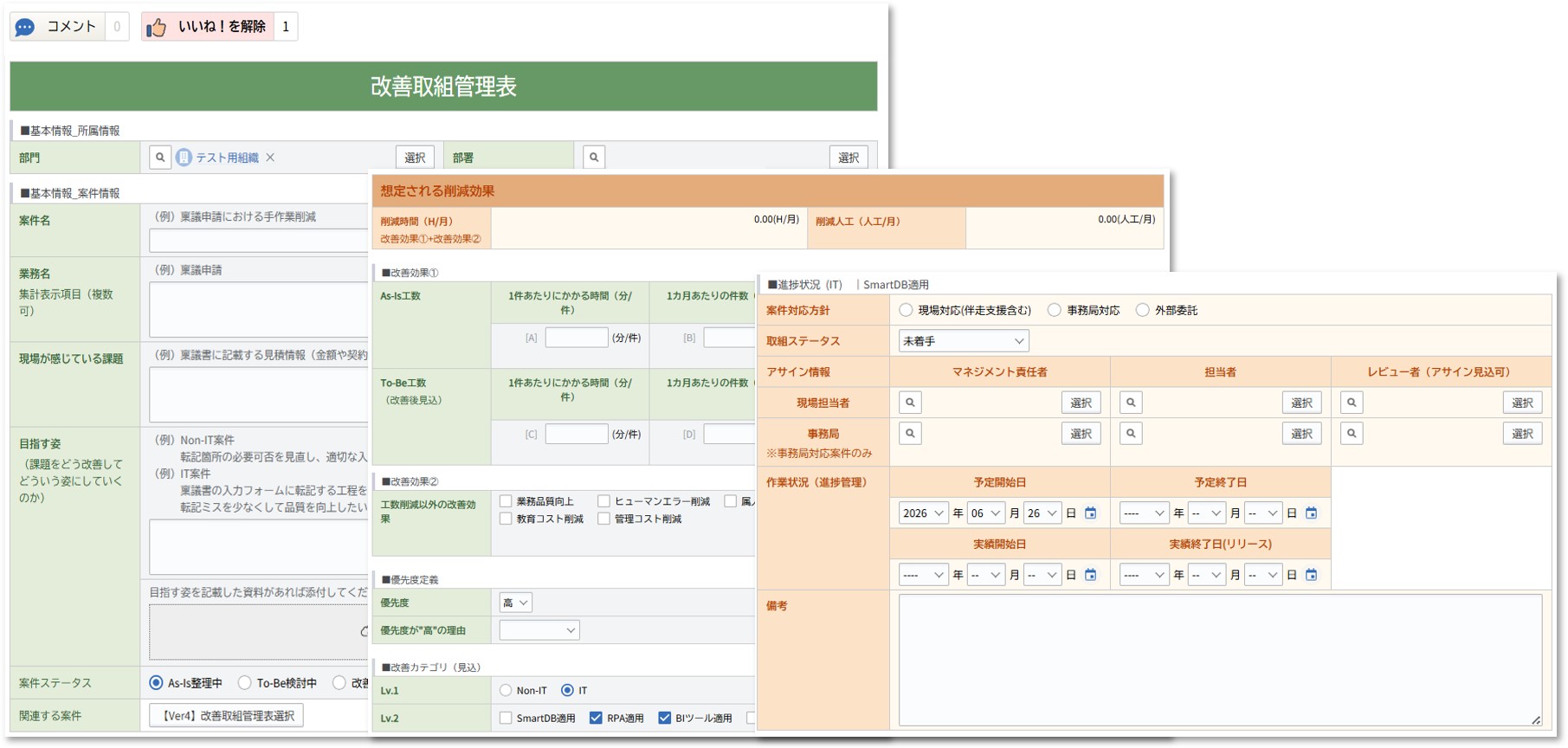Click 選択 button for 部署
The width and height of the screenshot is (1568, 748).
pos(849,158)
